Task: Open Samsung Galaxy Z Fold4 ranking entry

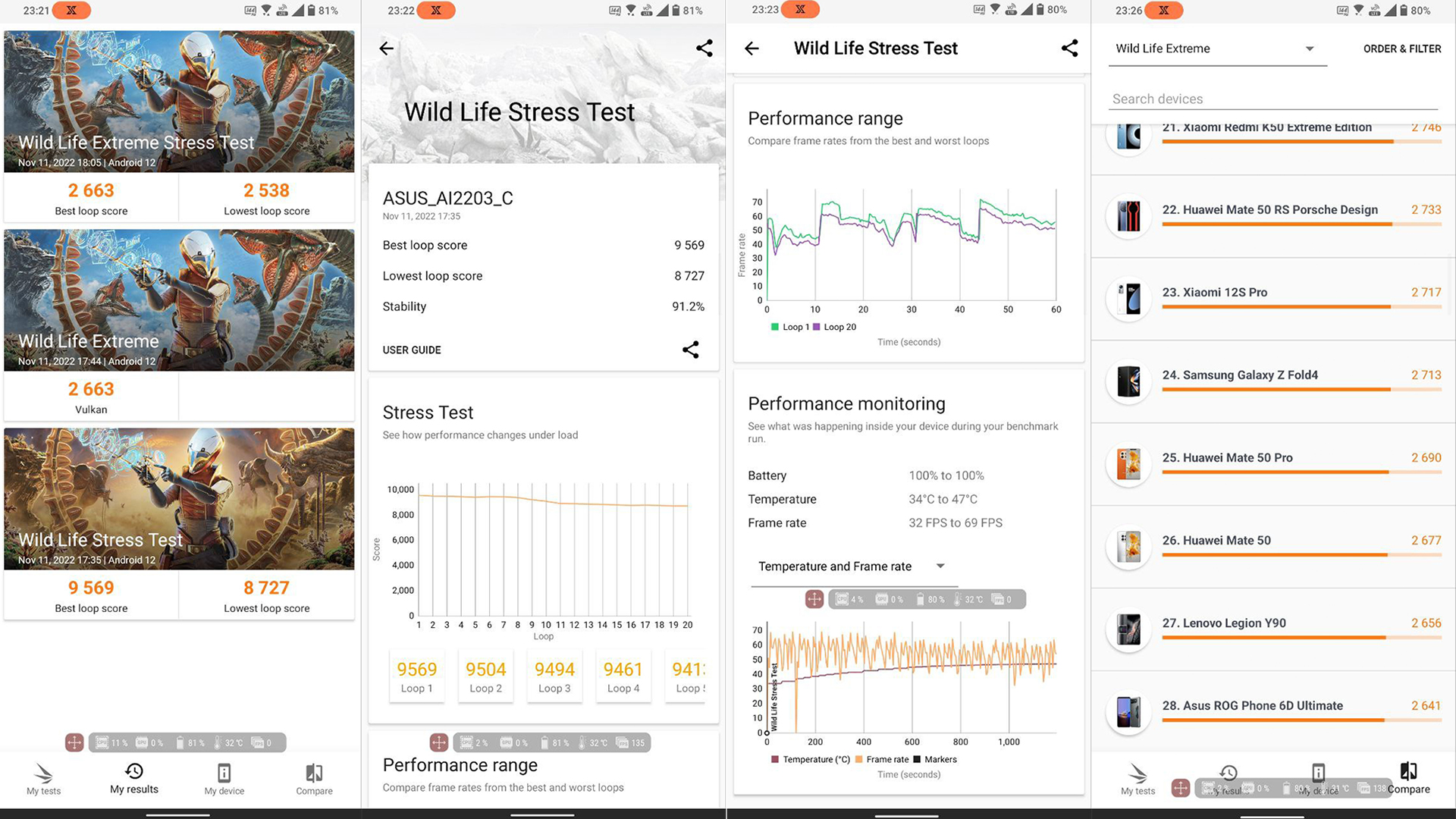Action: pos(1273,381)
